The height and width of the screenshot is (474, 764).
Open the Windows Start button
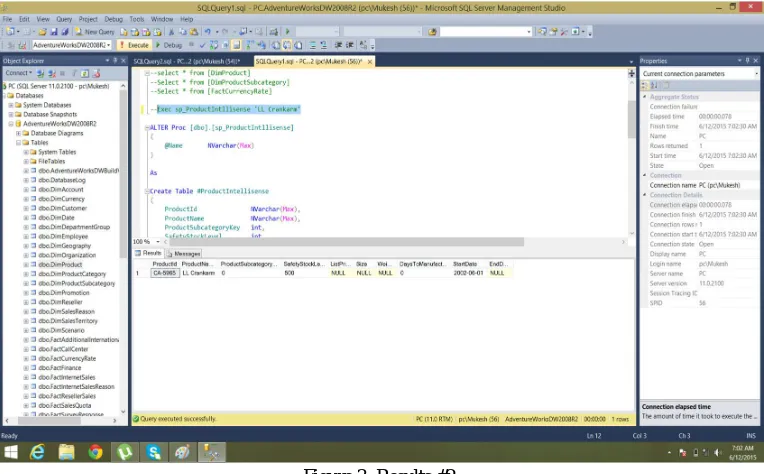11,452
